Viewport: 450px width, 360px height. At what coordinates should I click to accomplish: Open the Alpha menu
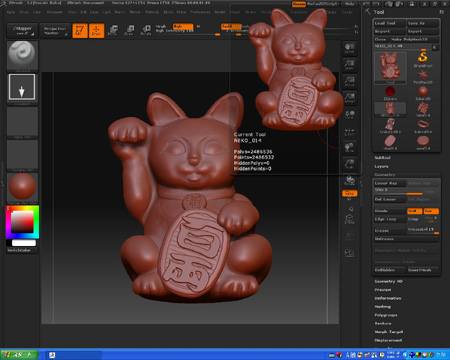pyautogui.click(x=11, y=12)
